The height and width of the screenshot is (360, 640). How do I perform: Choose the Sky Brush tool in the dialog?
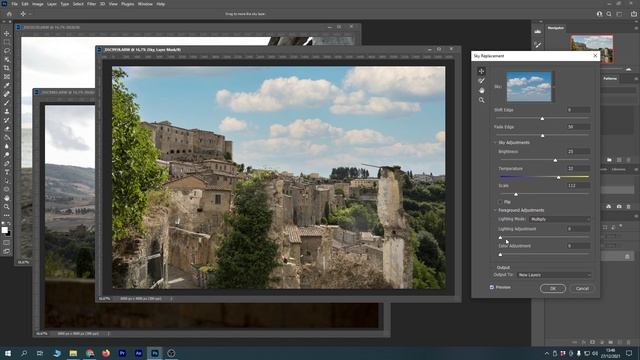[482, 81]
